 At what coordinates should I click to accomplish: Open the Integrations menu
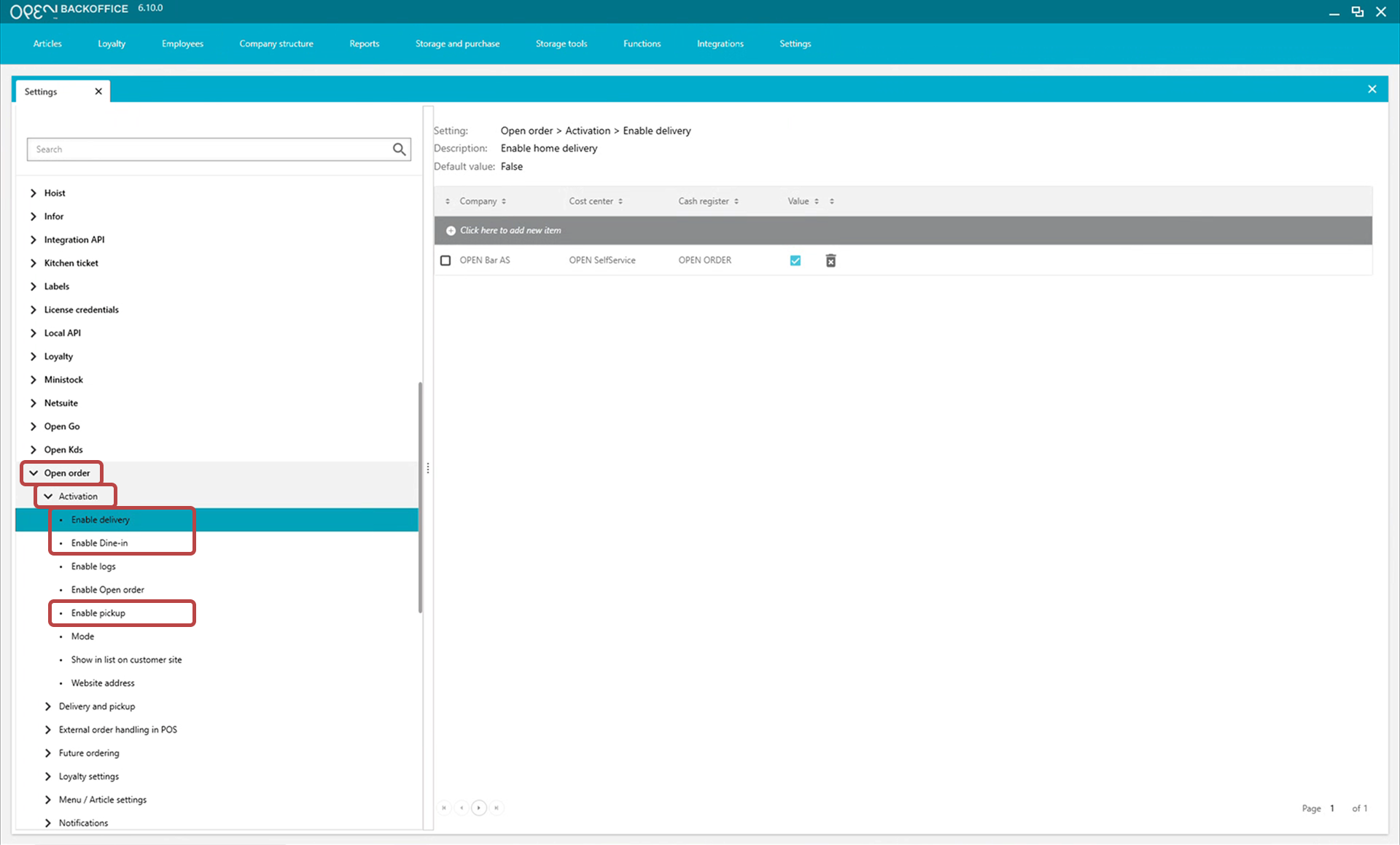point(720,44)
